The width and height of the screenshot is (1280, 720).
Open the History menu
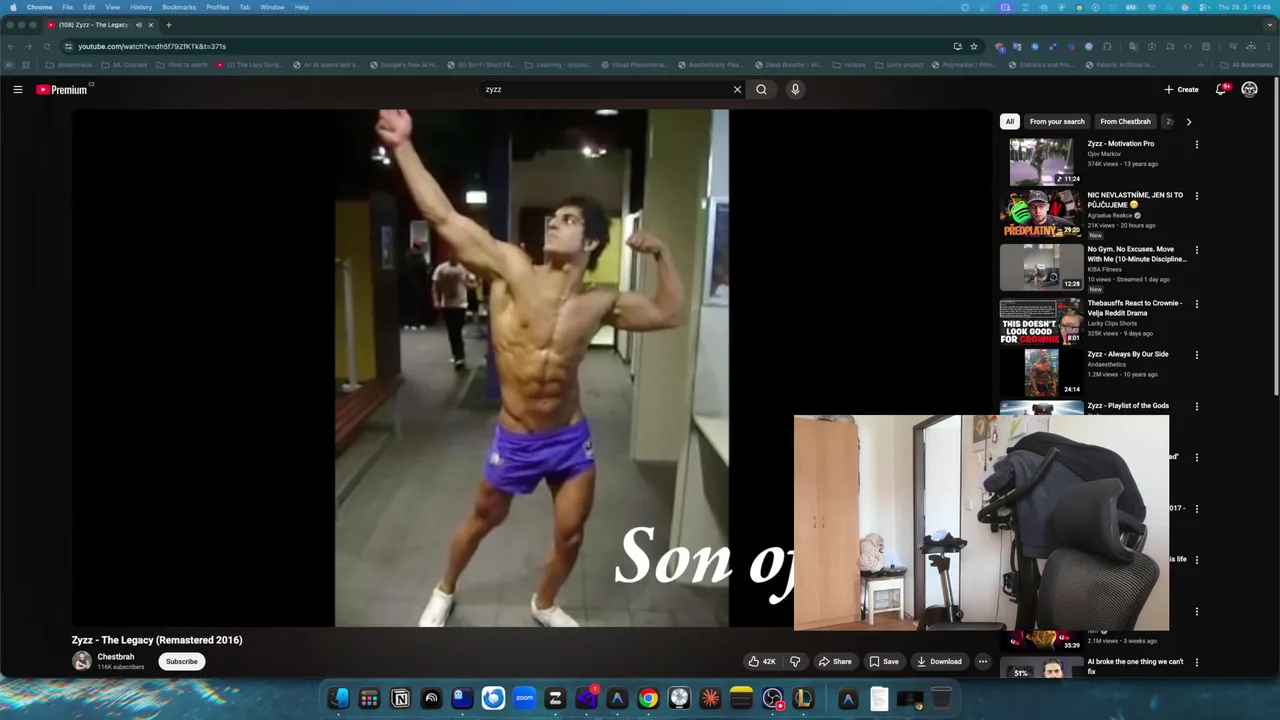pos(141,7)
